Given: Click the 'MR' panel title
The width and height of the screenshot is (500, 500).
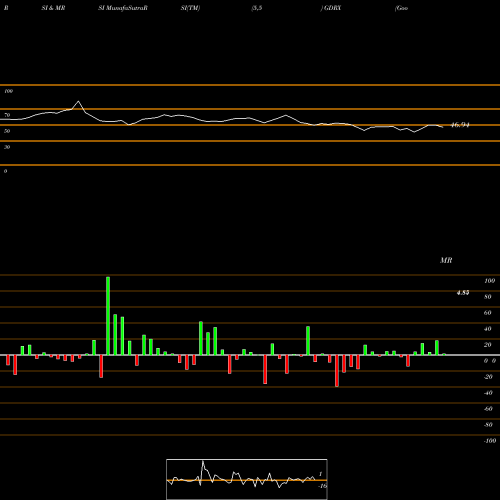Looking at the screenshot, I should click(446, 260).
